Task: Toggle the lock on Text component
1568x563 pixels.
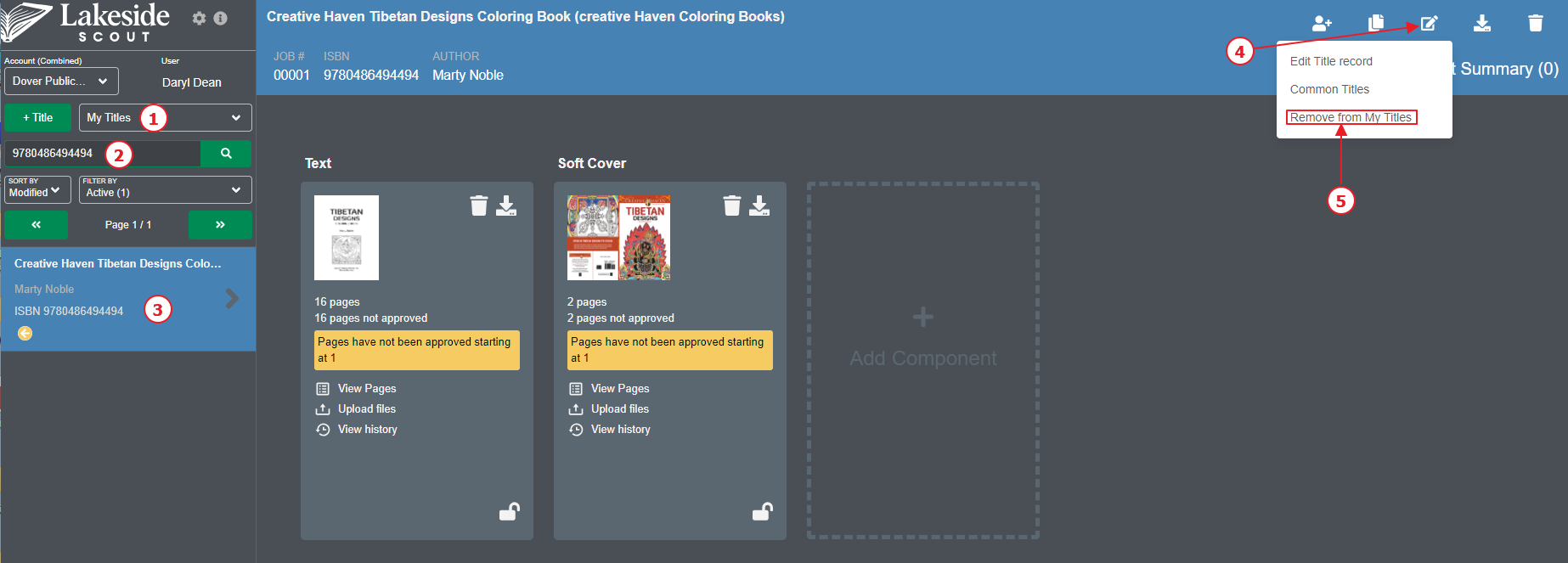Action: (510, 511)
